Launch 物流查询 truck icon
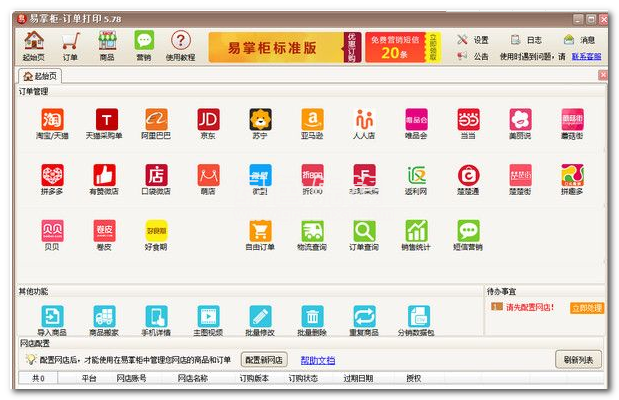Image resolution: width=619 pixels, height=400 pixels. tap(312, 231)
